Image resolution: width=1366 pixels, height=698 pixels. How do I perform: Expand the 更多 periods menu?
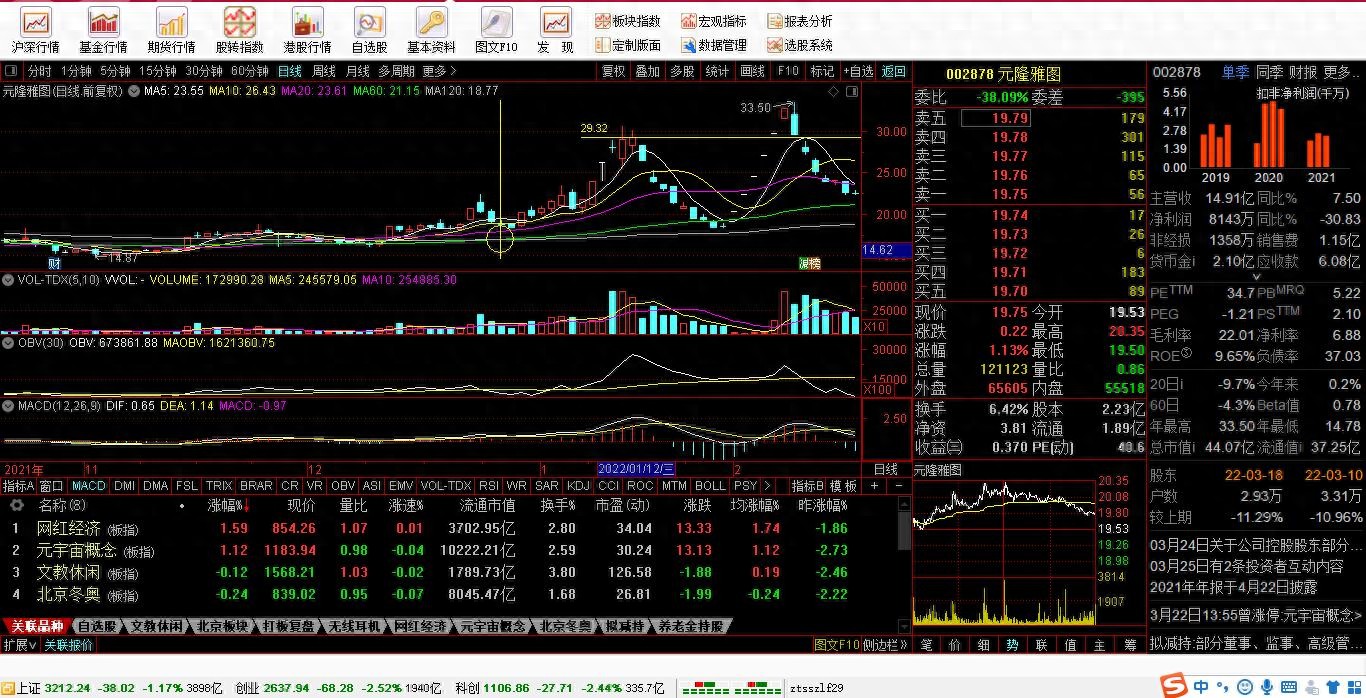[439, 71]
